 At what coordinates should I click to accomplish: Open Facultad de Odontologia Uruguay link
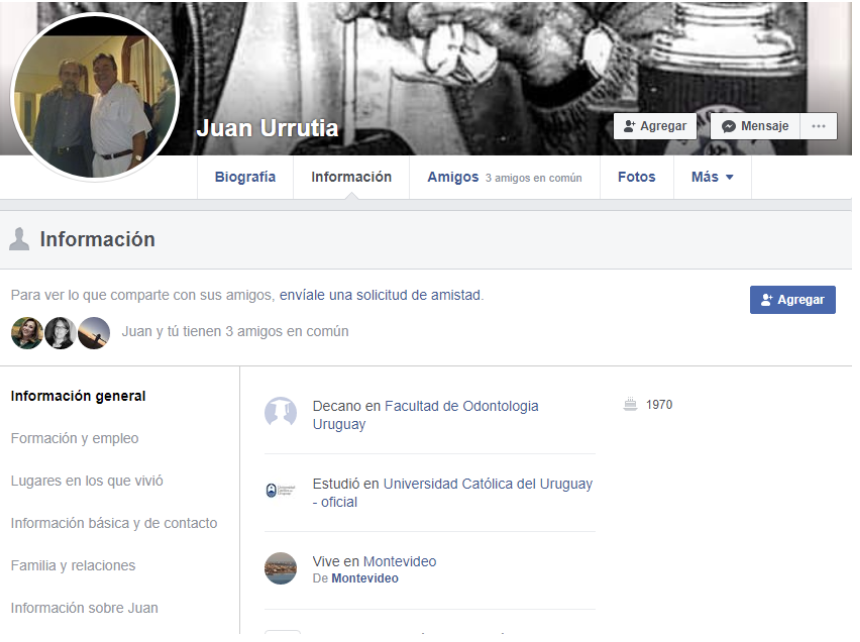pos(426,415)
